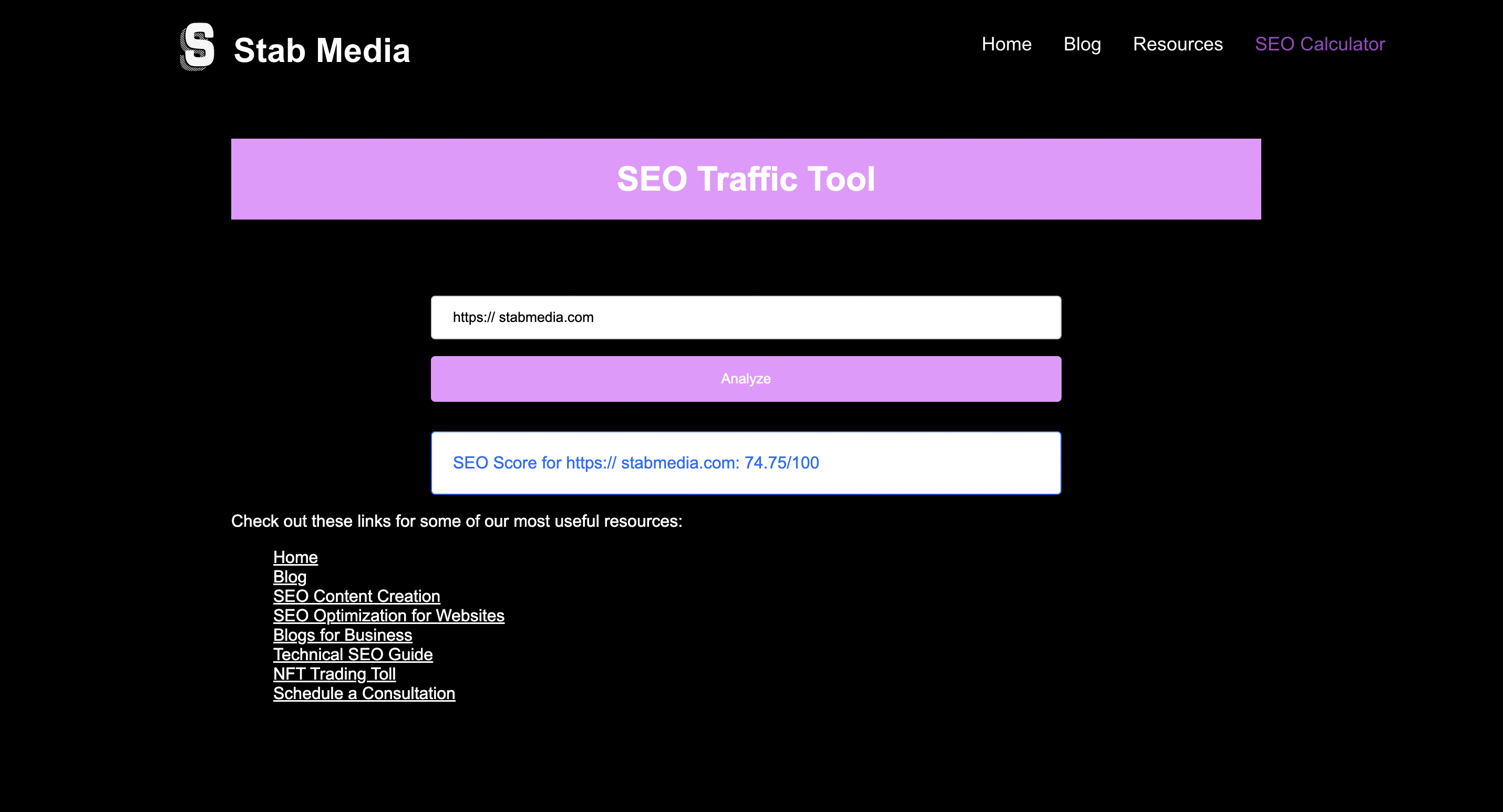The image size is (1503, 812).
Task: Open the Blogs for Business link
Action: tap(343, 634)
